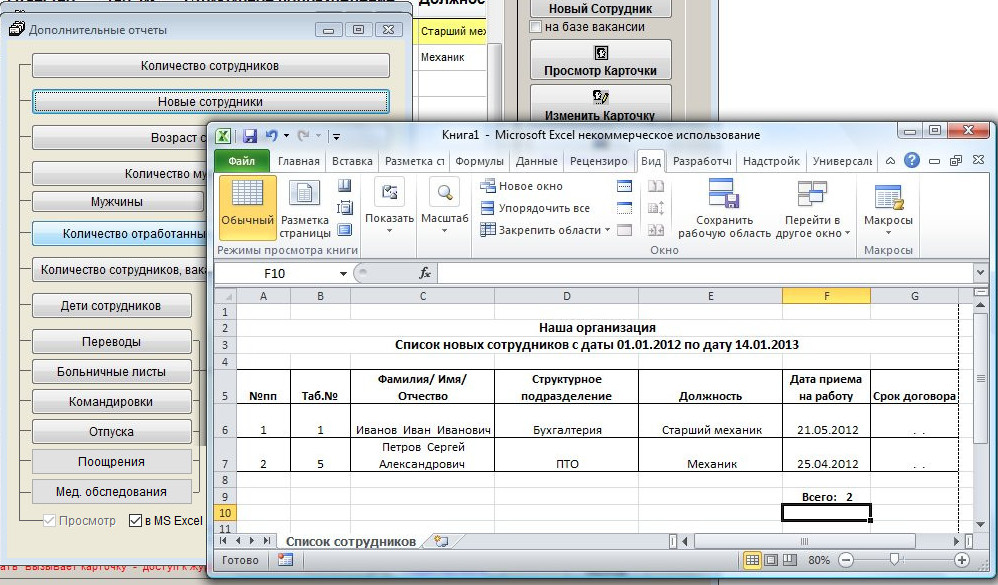Open the Показать dropdown
Image resolution: width=998 pixels, height=585 pixels.
(390, 209)
